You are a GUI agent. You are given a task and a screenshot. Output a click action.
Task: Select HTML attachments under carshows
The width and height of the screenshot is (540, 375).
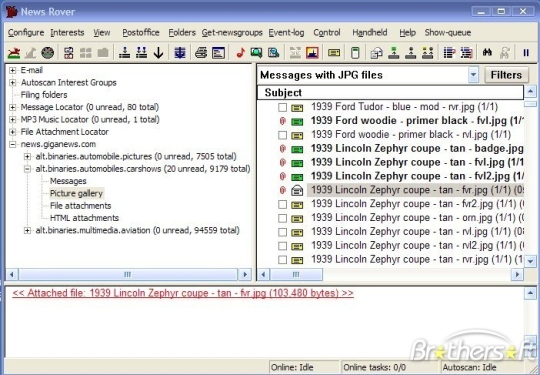point(84,218)
